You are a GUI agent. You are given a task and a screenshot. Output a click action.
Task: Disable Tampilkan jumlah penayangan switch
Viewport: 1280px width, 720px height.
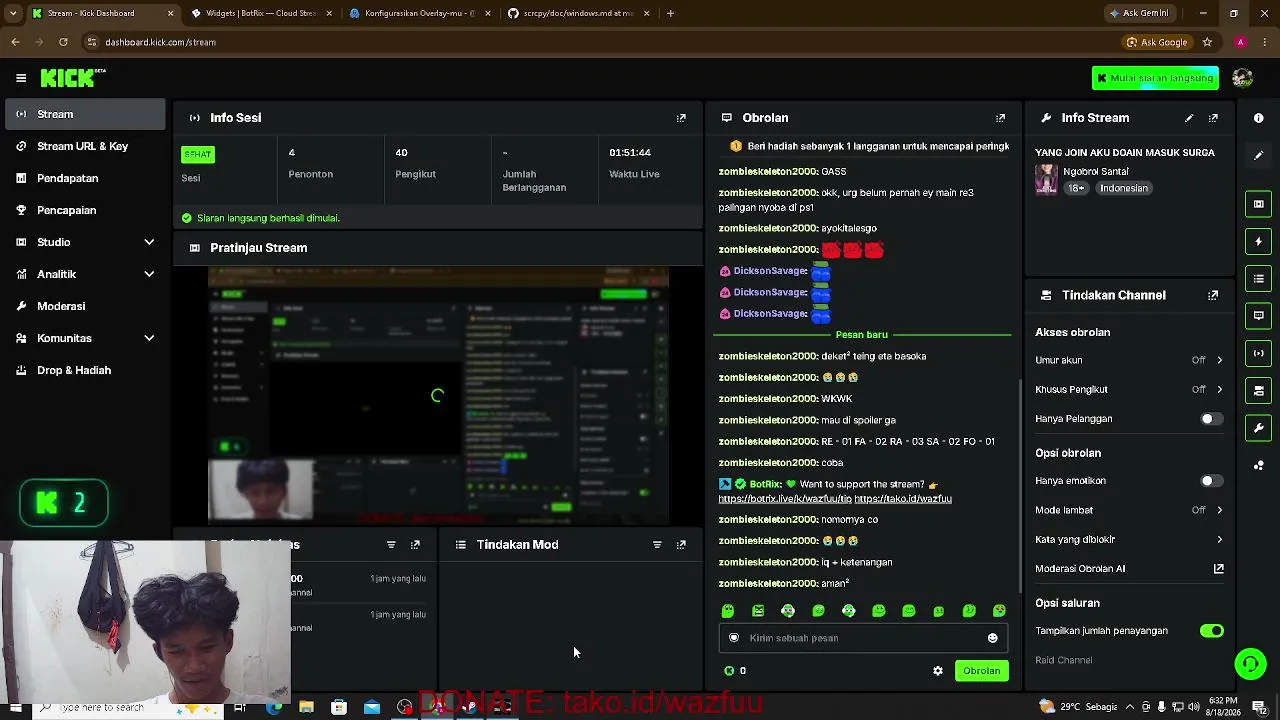pyautogui.click(x=1211, y=631)
